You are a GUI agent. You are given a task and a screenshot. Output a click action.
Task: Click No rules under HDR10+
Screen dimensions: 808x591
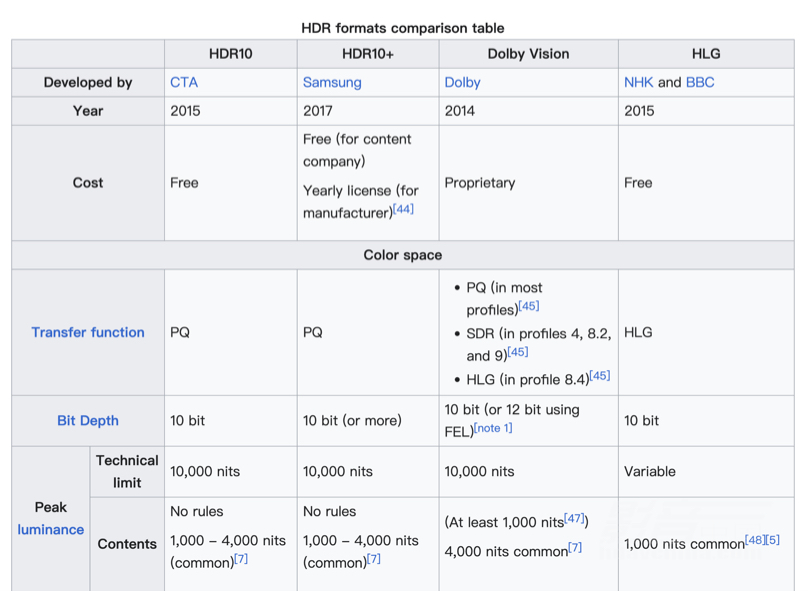coord(329,511)
